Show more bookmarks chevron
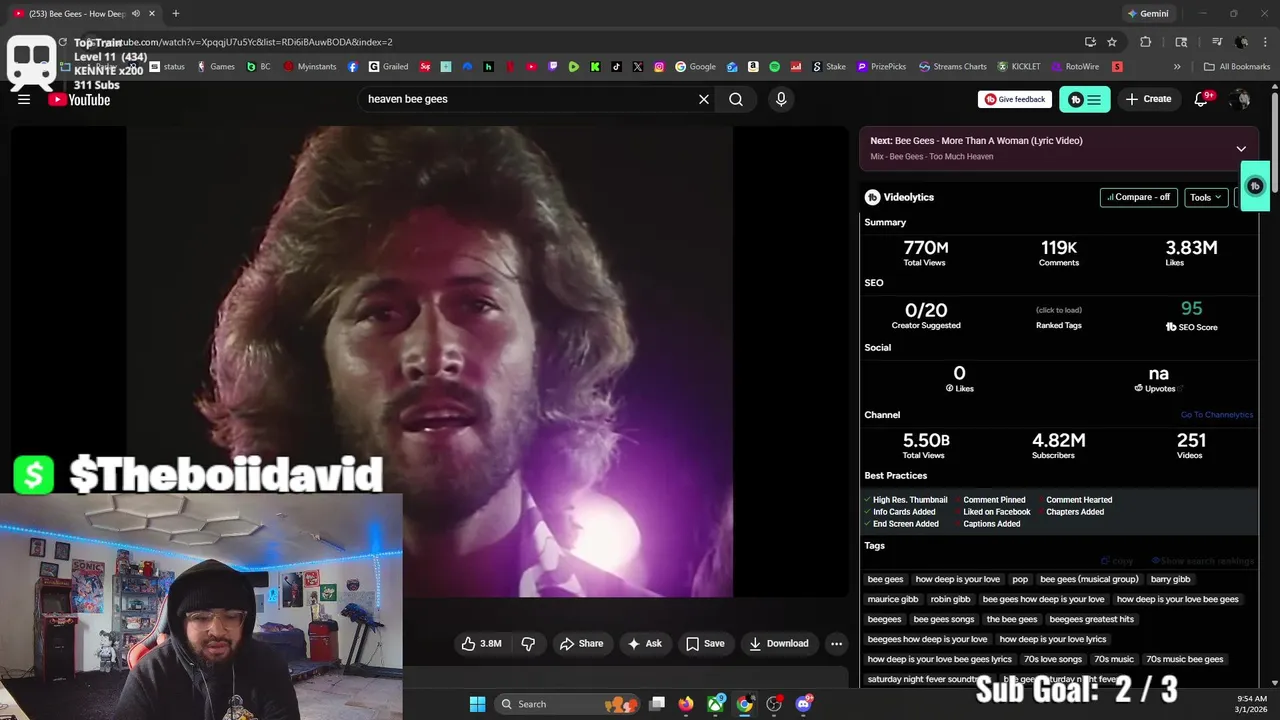The height and width of the screenshot is (720, 1280). [1177, 67]
